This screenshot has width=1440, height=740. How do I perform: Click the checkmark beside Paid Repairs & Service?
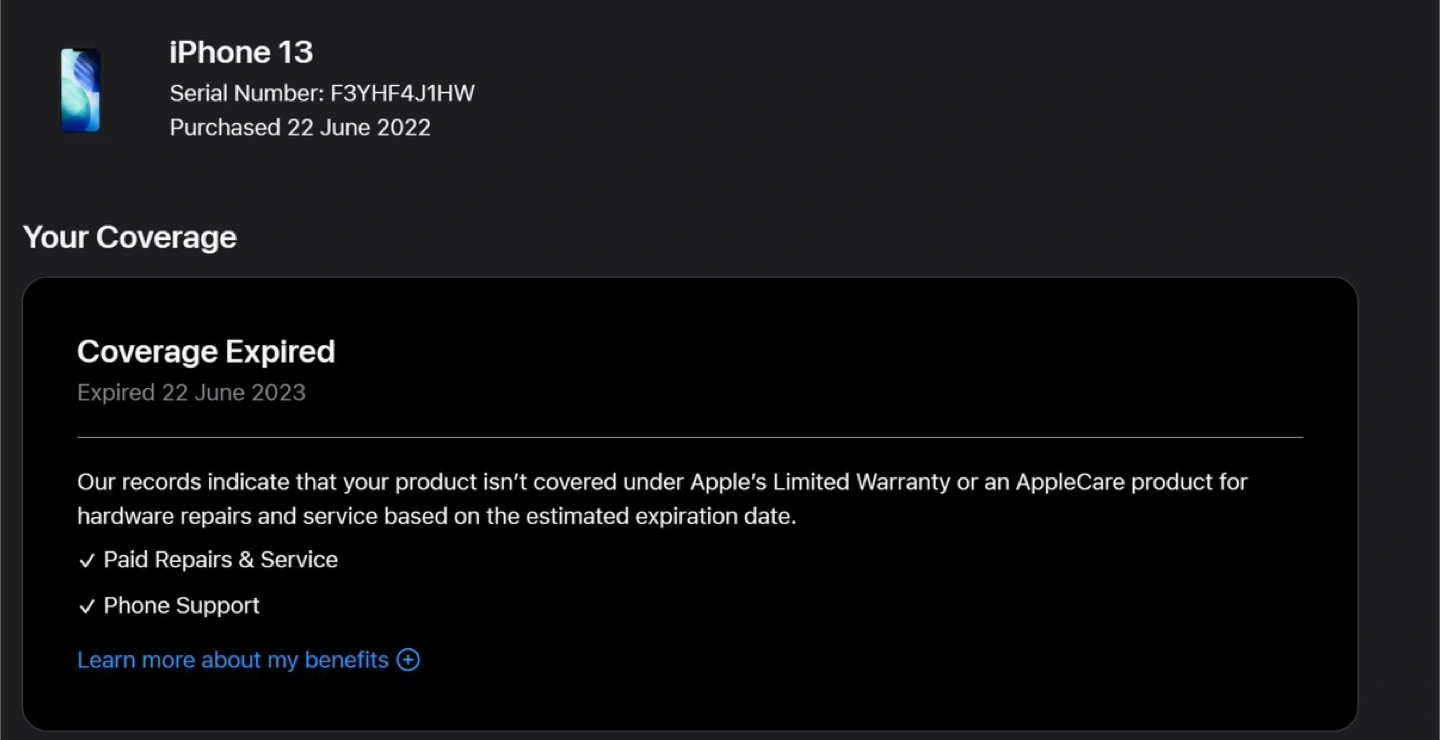(x=87, y=561)
